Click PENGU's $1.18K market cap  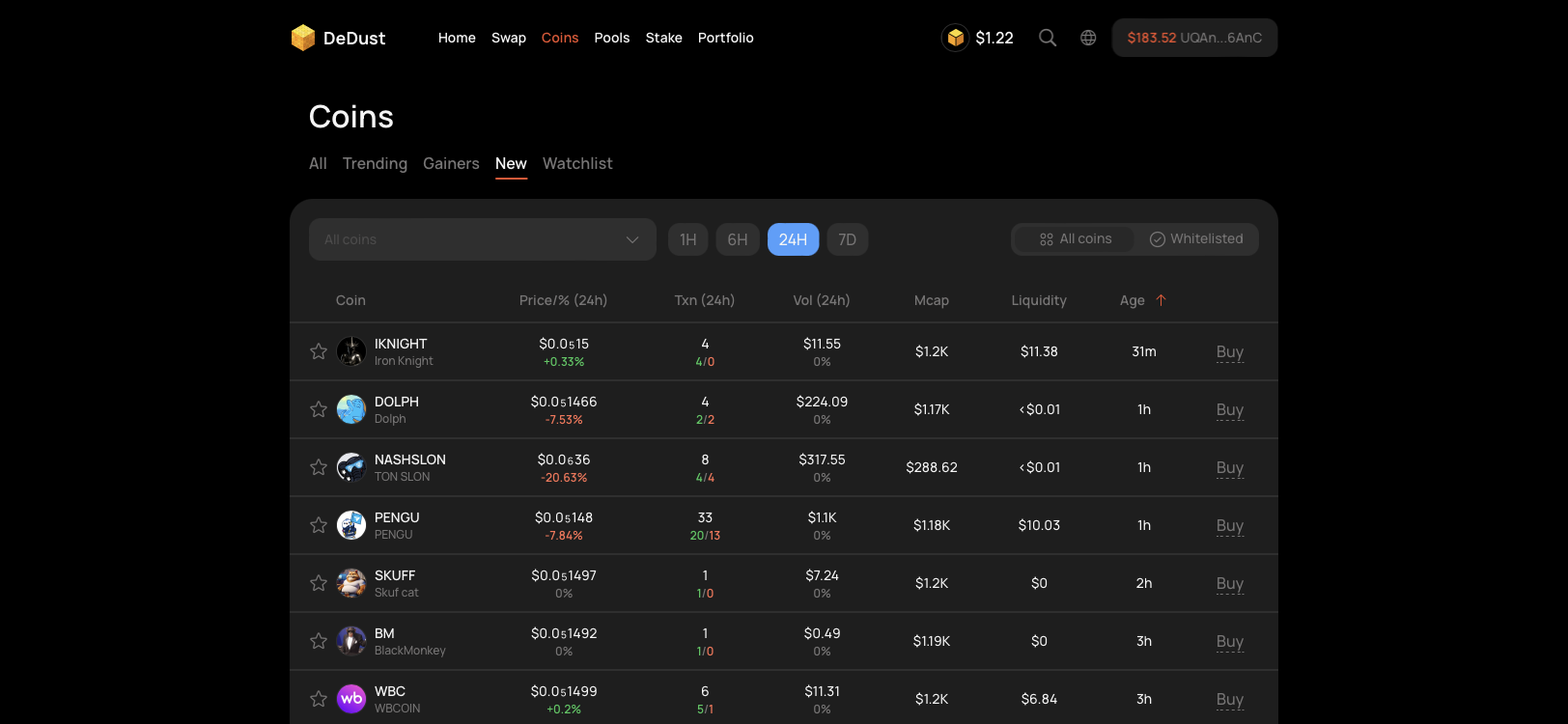(932, 525)
